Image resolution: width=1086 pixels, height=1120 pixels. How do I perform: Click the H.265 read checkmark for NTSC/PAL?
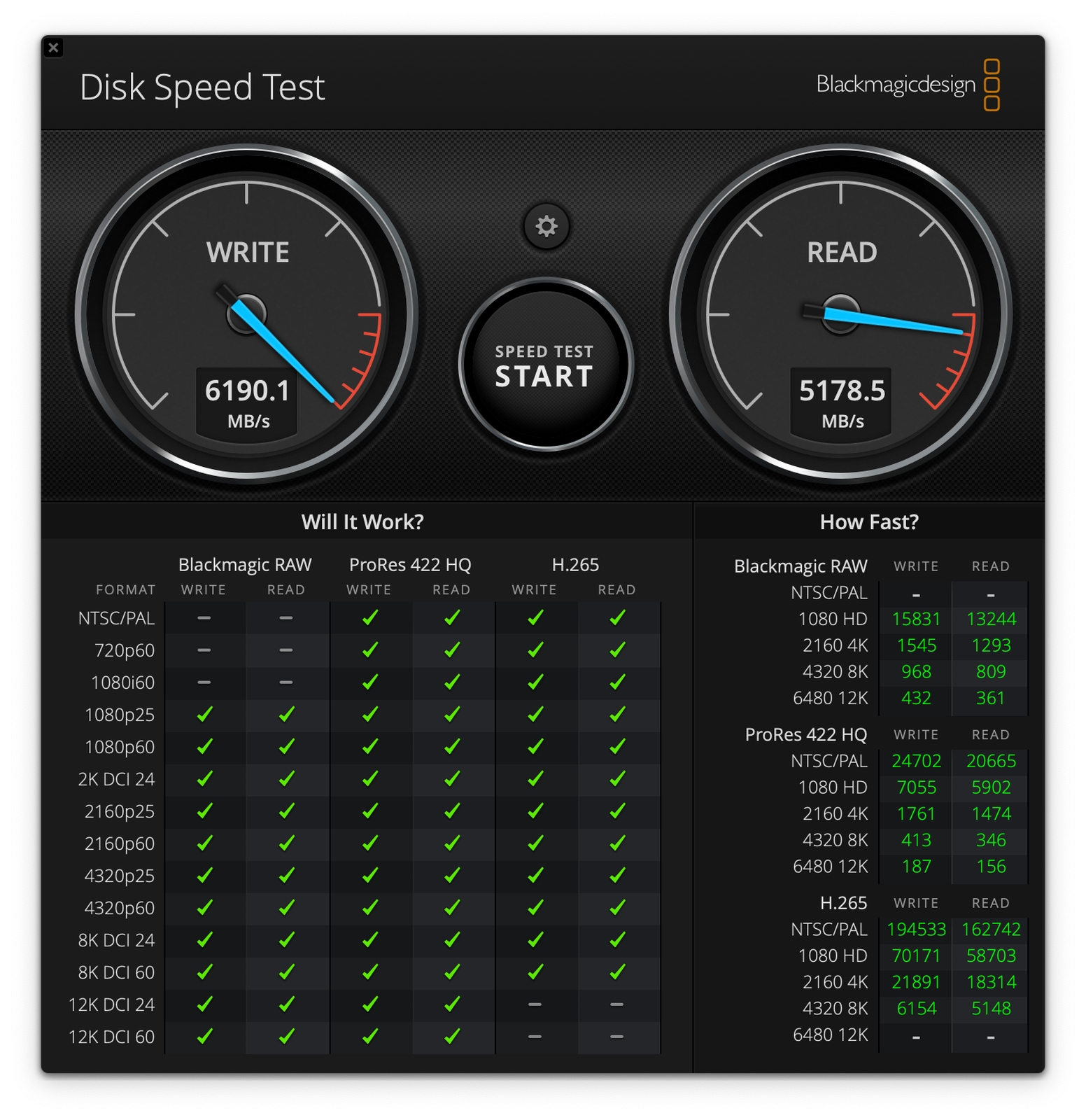click(x=617, y=618)
